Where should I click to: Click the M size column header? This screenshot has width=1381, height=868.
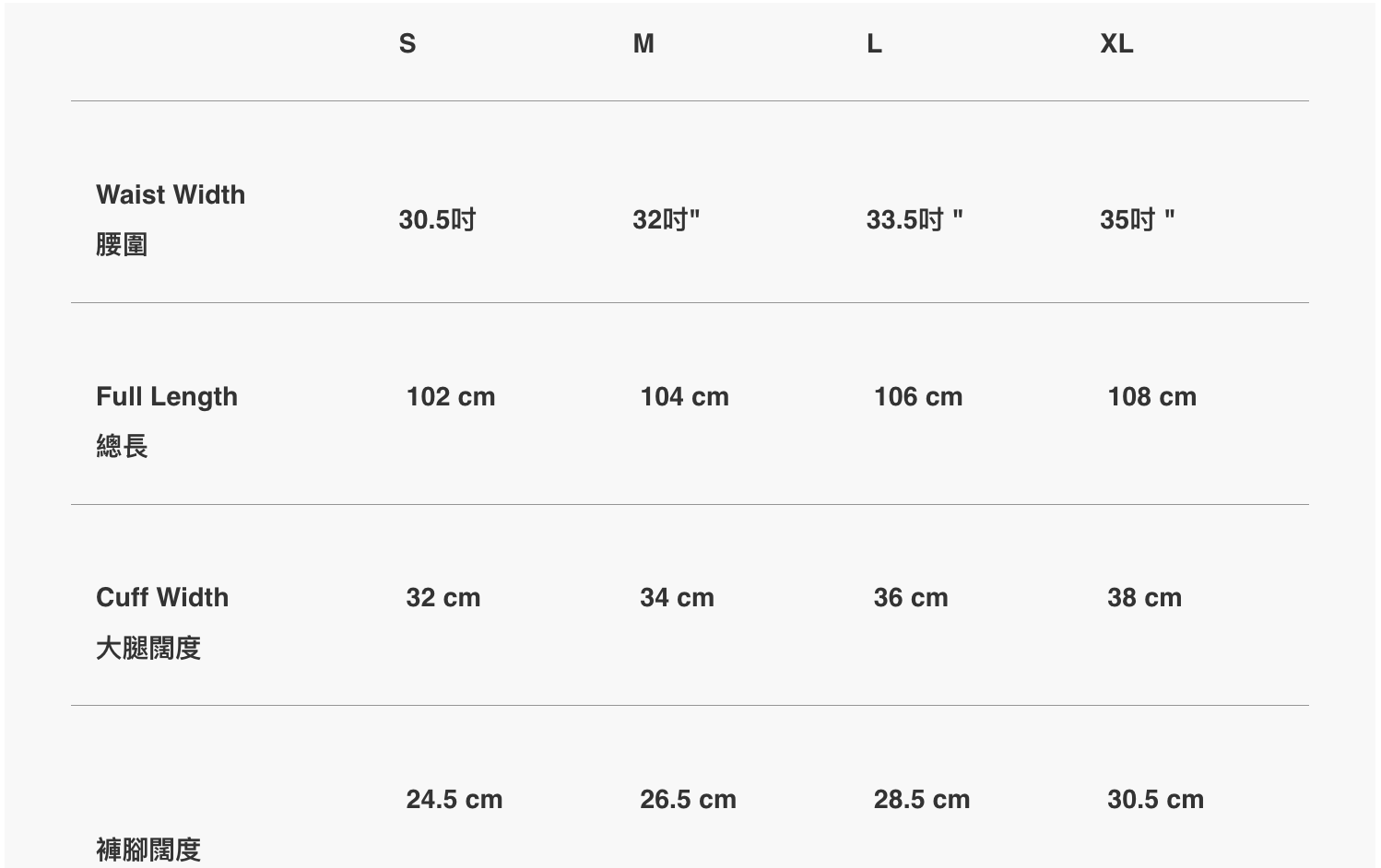coord(643,43)
